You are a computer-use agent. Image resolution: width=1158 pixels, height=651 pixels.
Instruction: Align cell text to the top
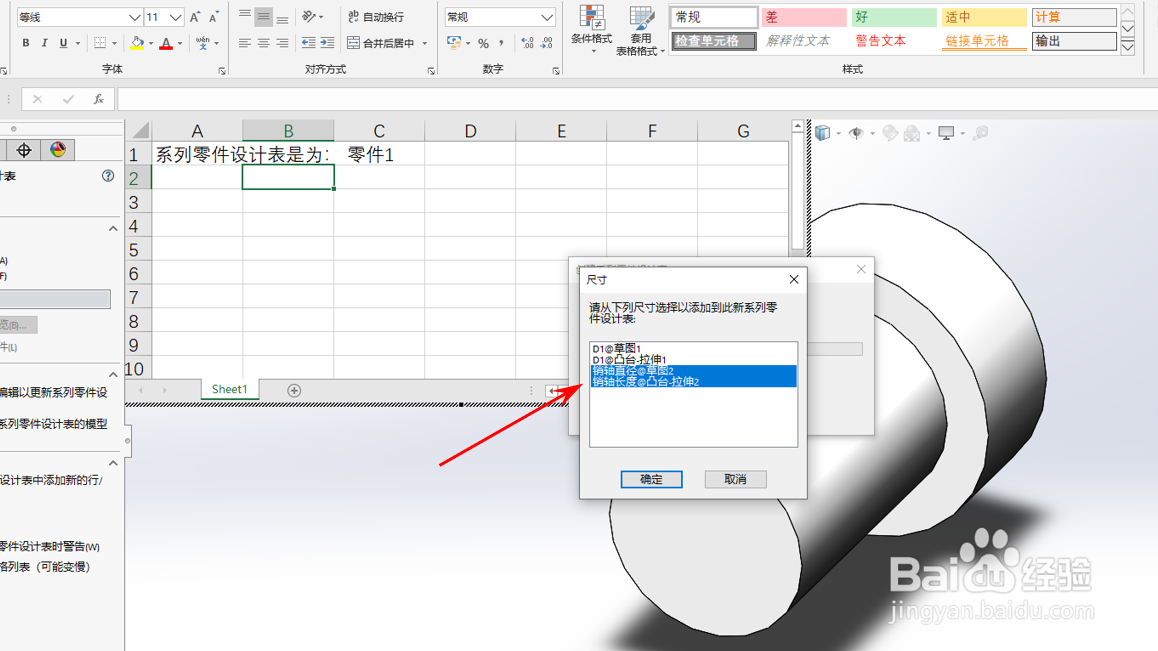click(244, 16)
